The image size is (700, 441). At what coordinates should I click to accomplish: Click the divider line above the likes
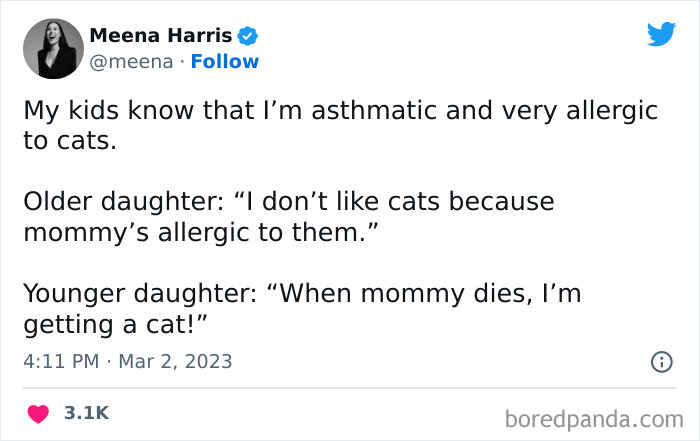[x=350, y=388]
